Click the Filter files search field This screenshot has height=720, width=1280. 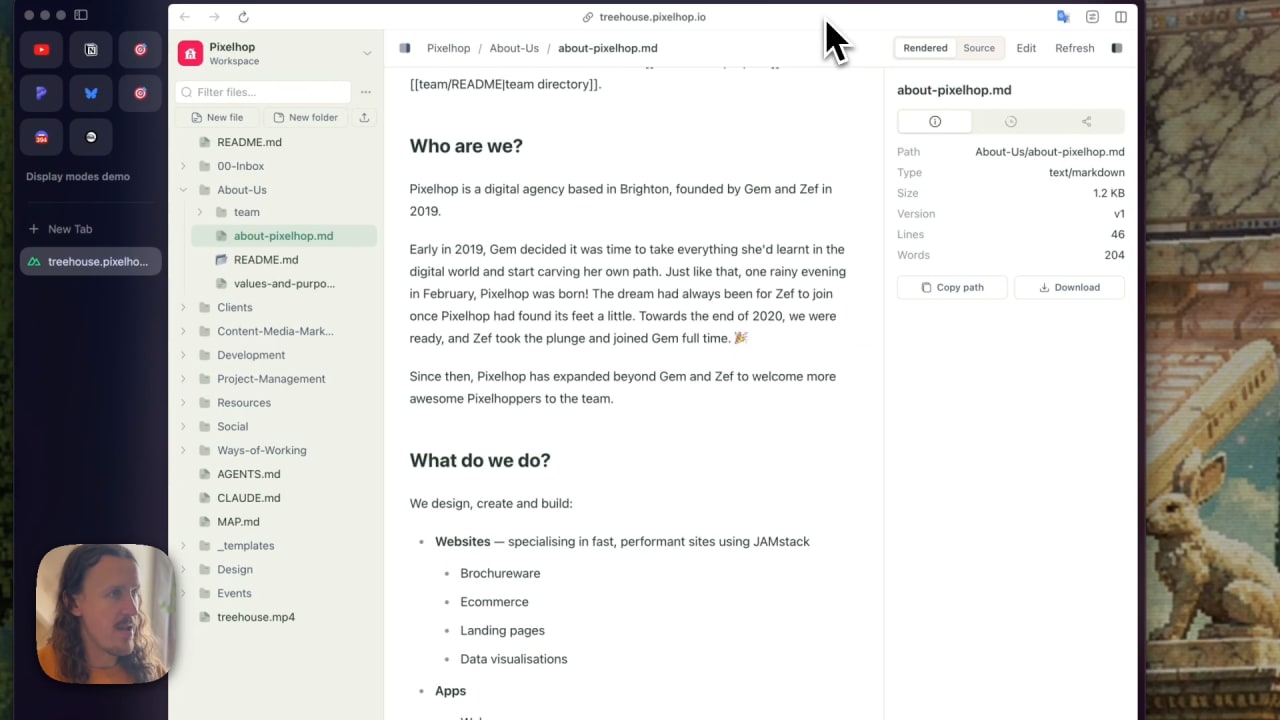[x=264, y=92]
